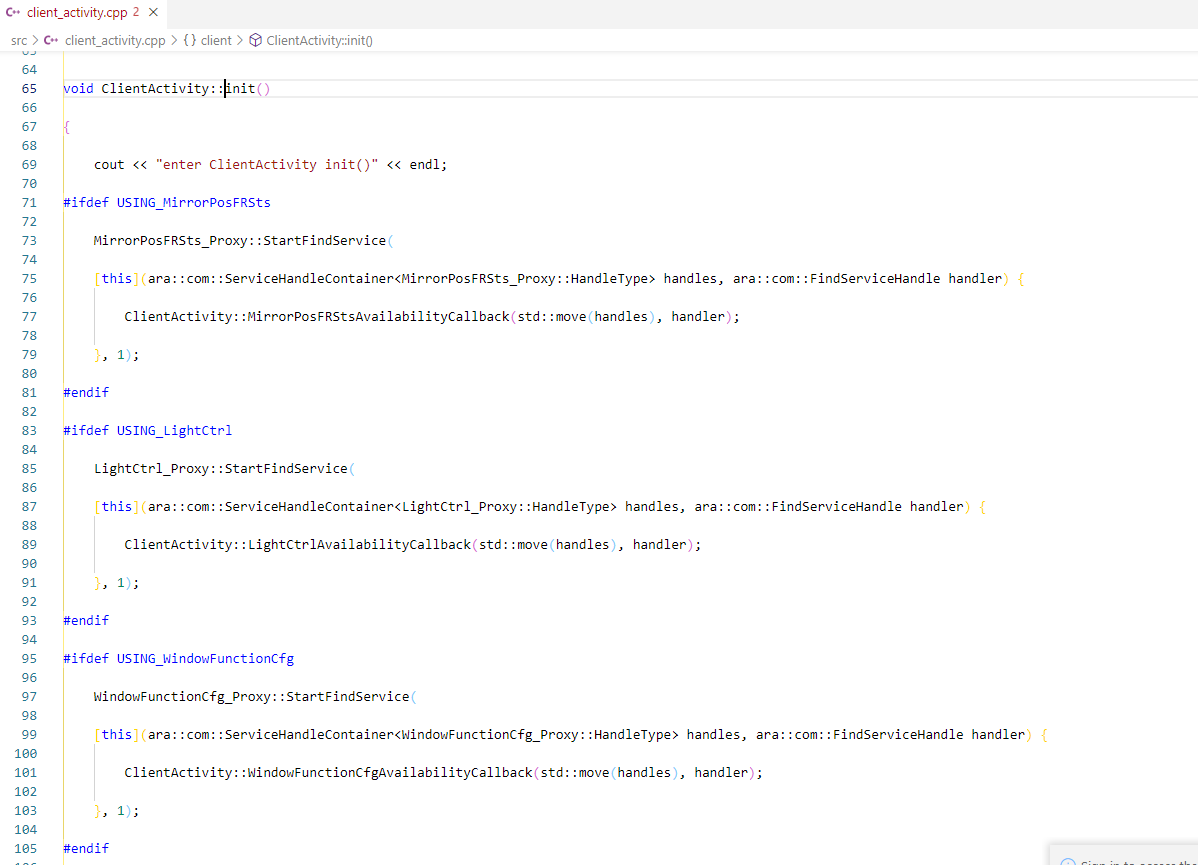
Task: Click LightCtrlAvailabilityCallback on line 89
Action: click(358, 544)
